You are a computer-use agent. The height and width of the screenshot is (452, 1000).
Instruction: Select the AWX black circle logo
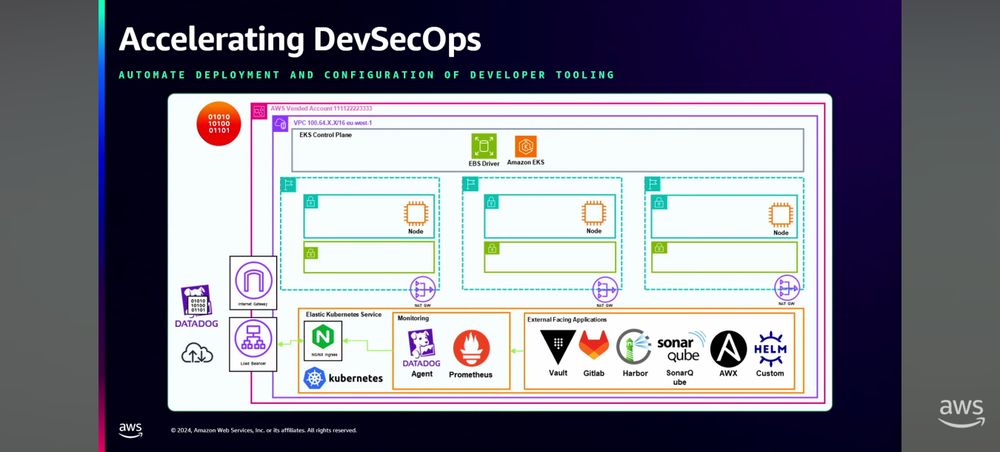coord(728,349)
